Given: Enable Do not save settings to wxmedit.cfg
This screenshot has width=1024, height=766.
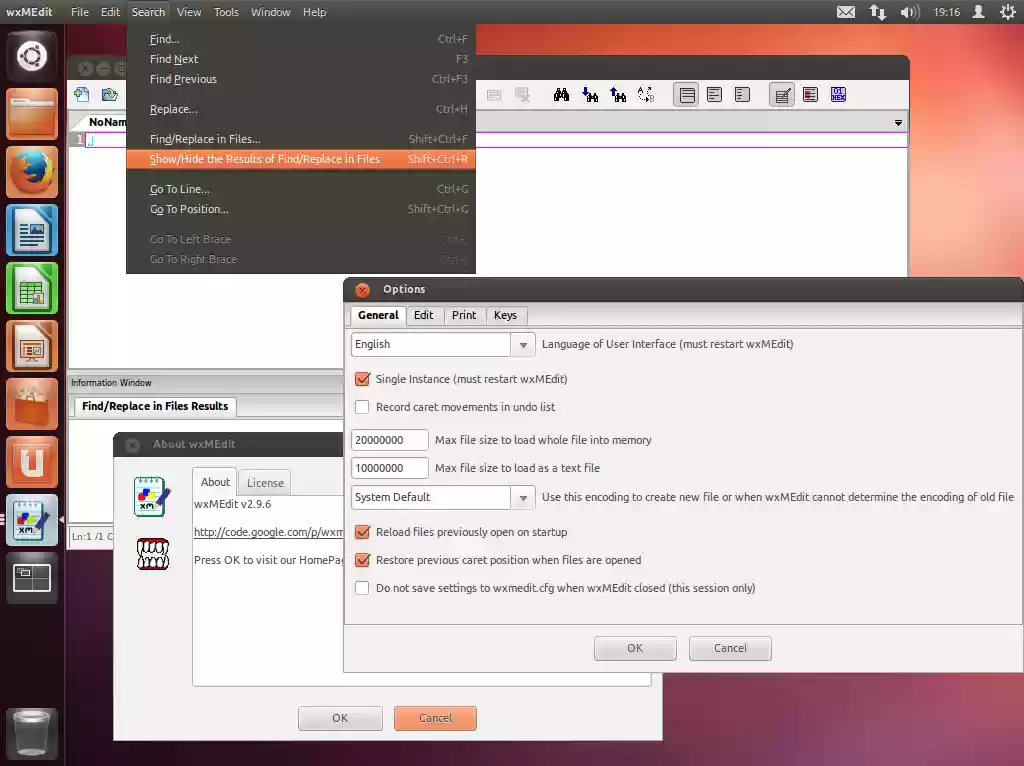Looking at the screenshot, I should pos(362,588).
